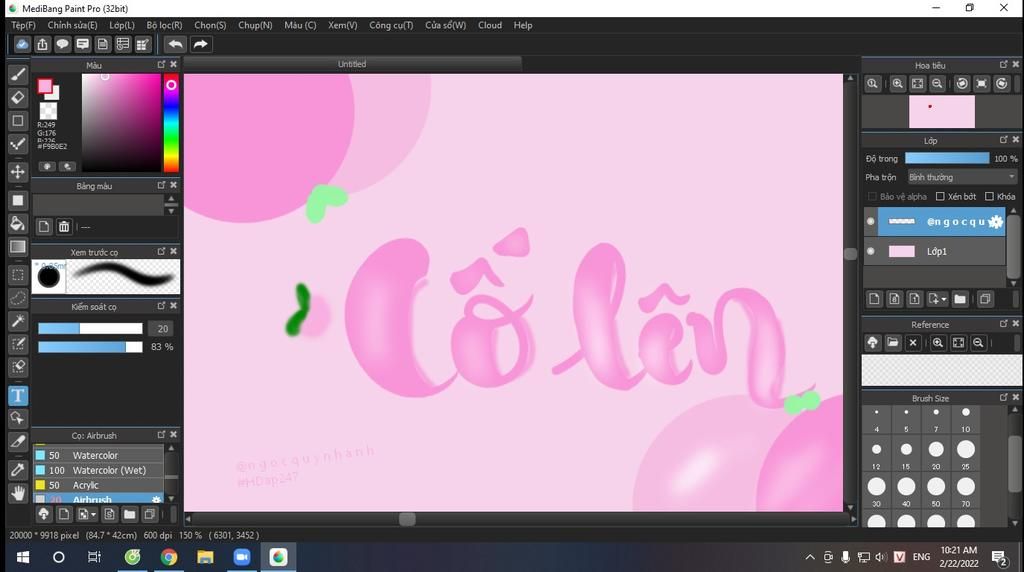Open the Bộ lọc(R) menu
The image size is (1024, 572).
coord(164,25)
